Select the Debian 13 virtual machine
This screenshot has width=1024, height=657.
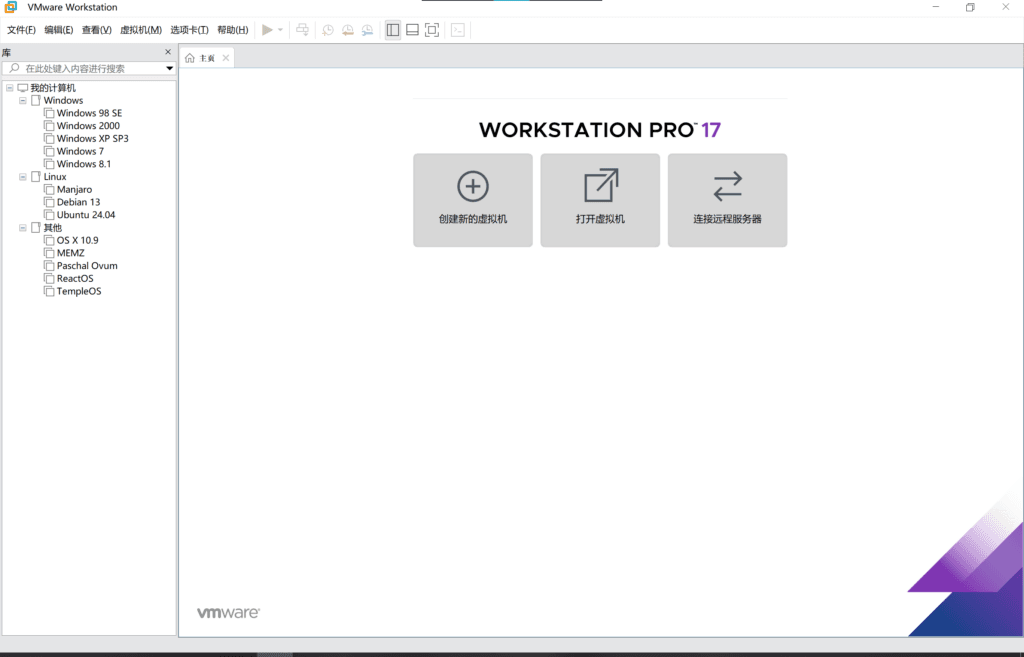(x=78, y=202)
